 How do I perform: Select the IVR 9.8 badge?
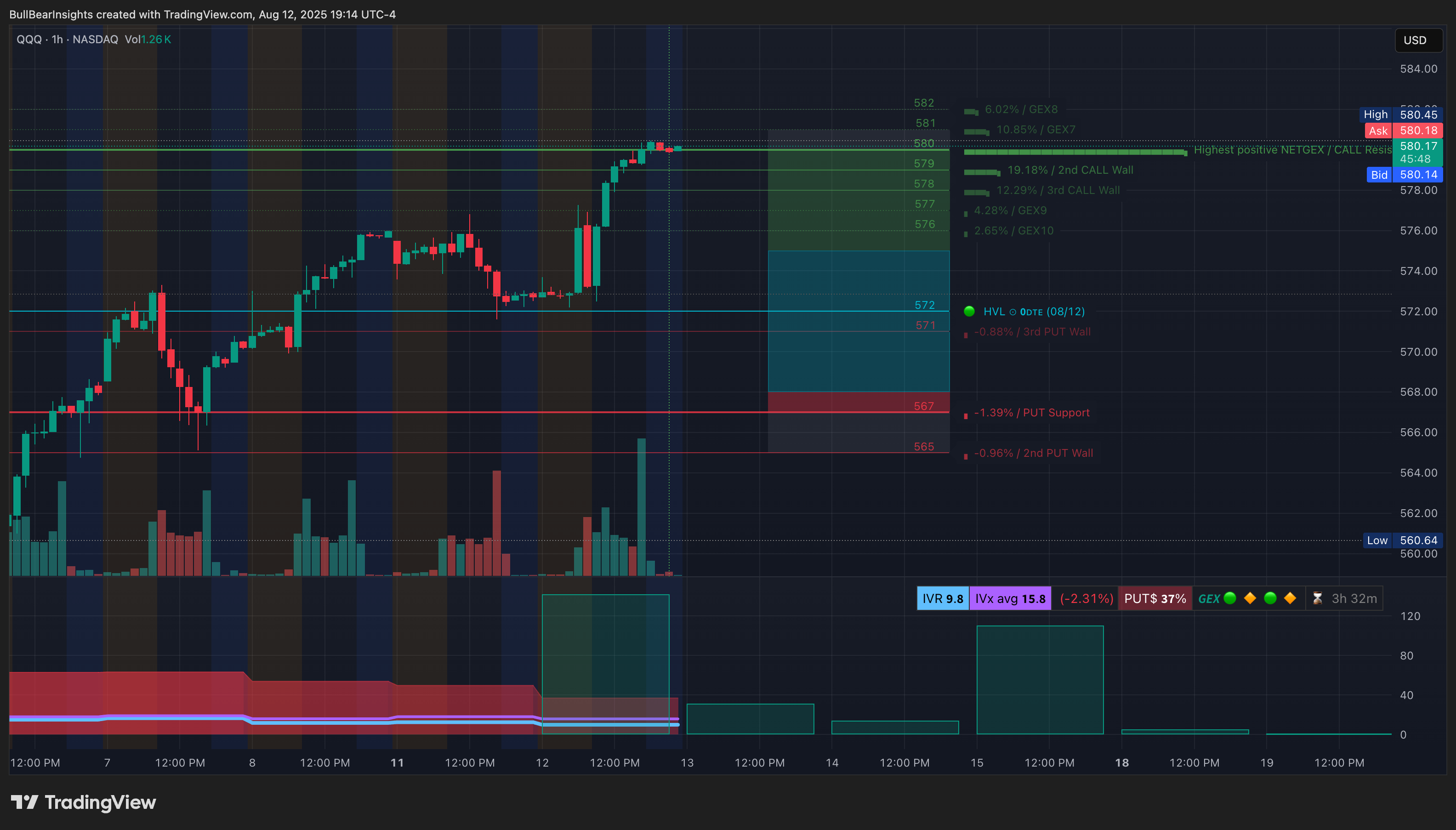point(943,598)
